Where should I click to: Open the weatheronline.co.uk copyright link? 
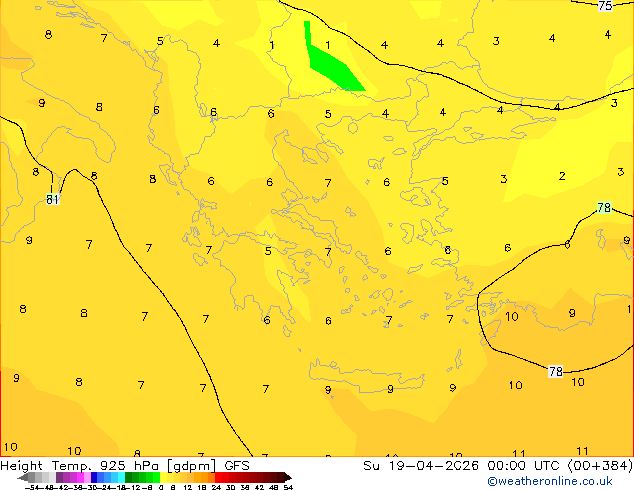[x=550, y=482]
